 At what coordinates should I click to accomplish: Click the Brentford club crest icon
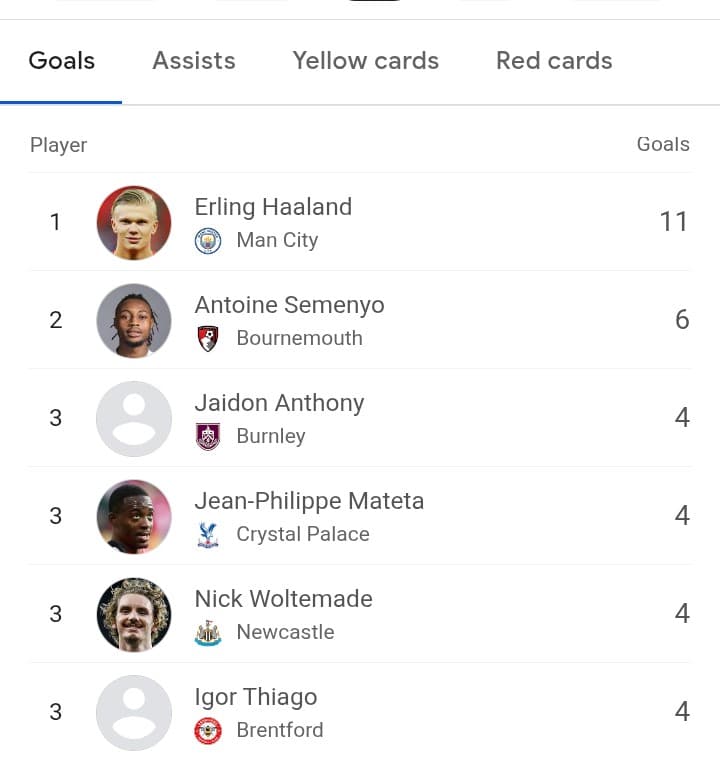[x=208, y=730]
